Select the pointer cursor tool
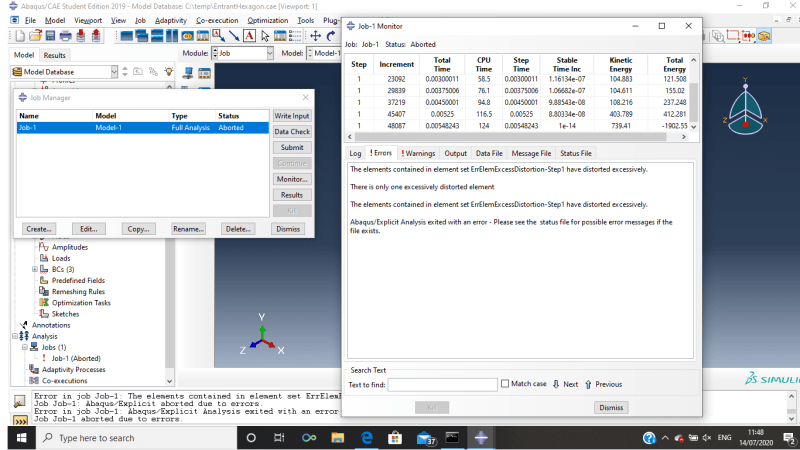Screen dimensions: 800x450 pyautogui.click(x=265, y=36)
